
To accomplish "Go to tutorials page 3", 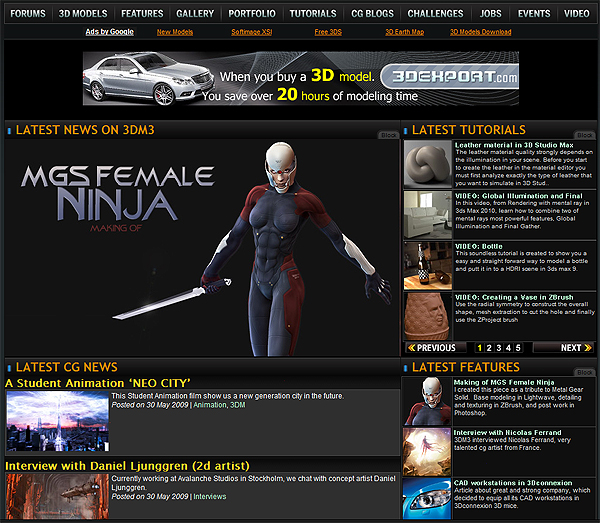I will [499, 348].
